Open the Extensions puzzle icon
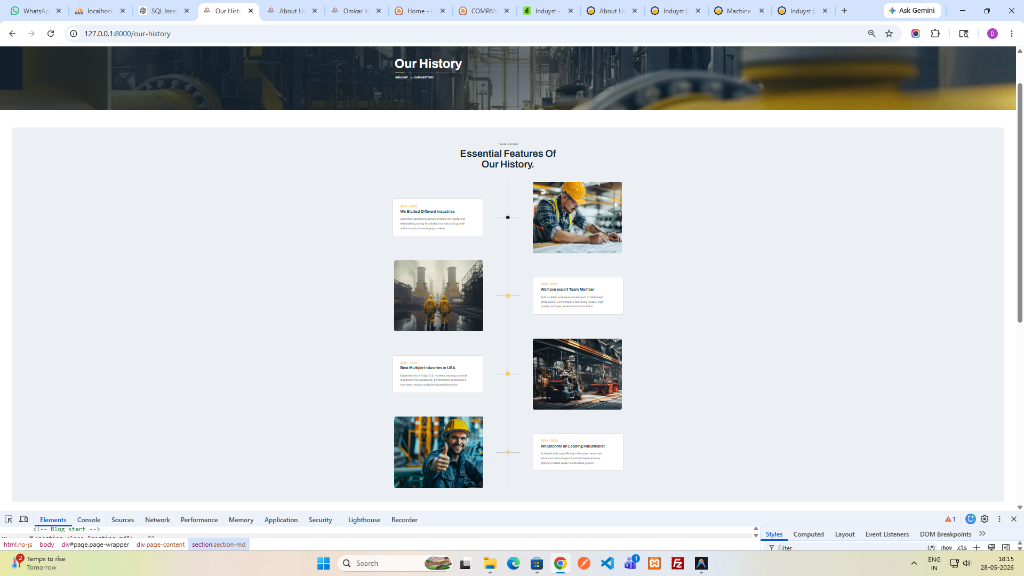Viewport: 1024px width, 576px height. coord(935,33)
